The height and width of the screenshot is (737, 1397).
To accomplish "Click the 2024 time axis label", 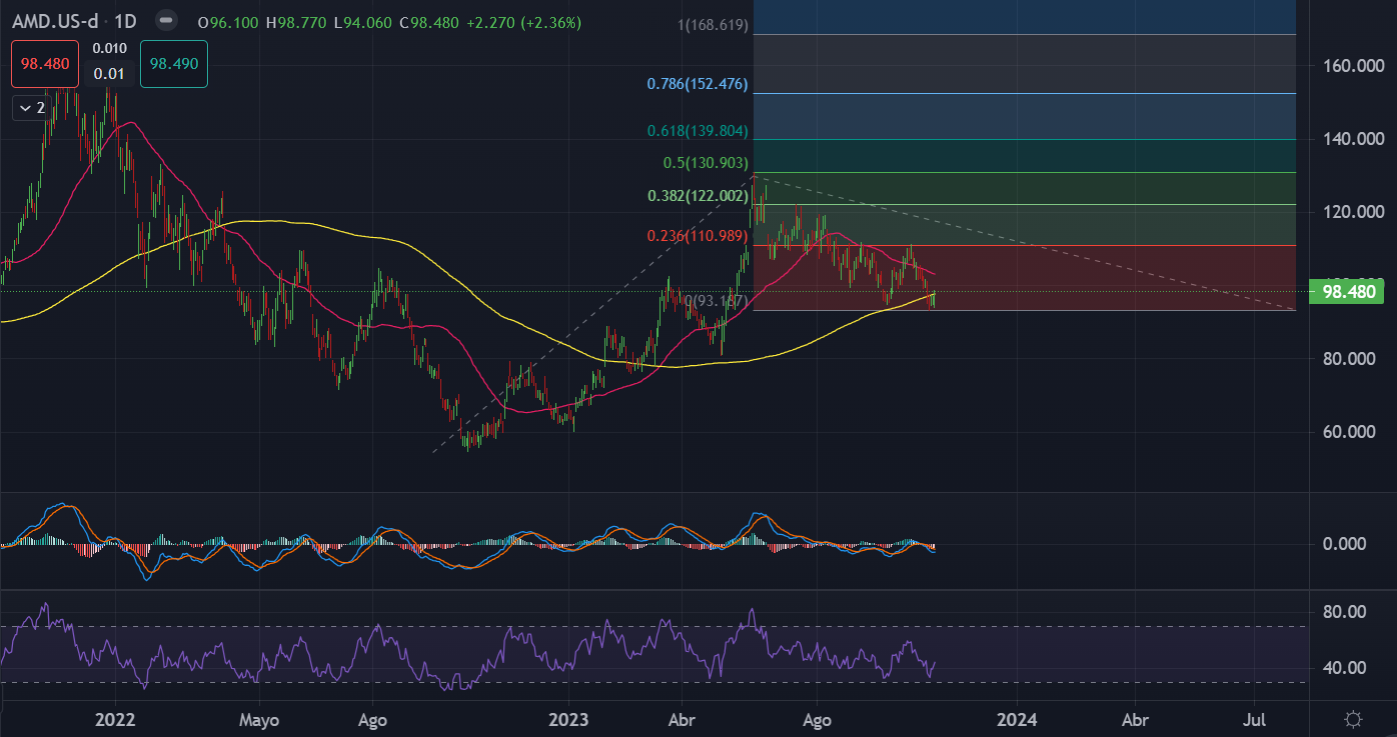I will (x=1017, y=719).
